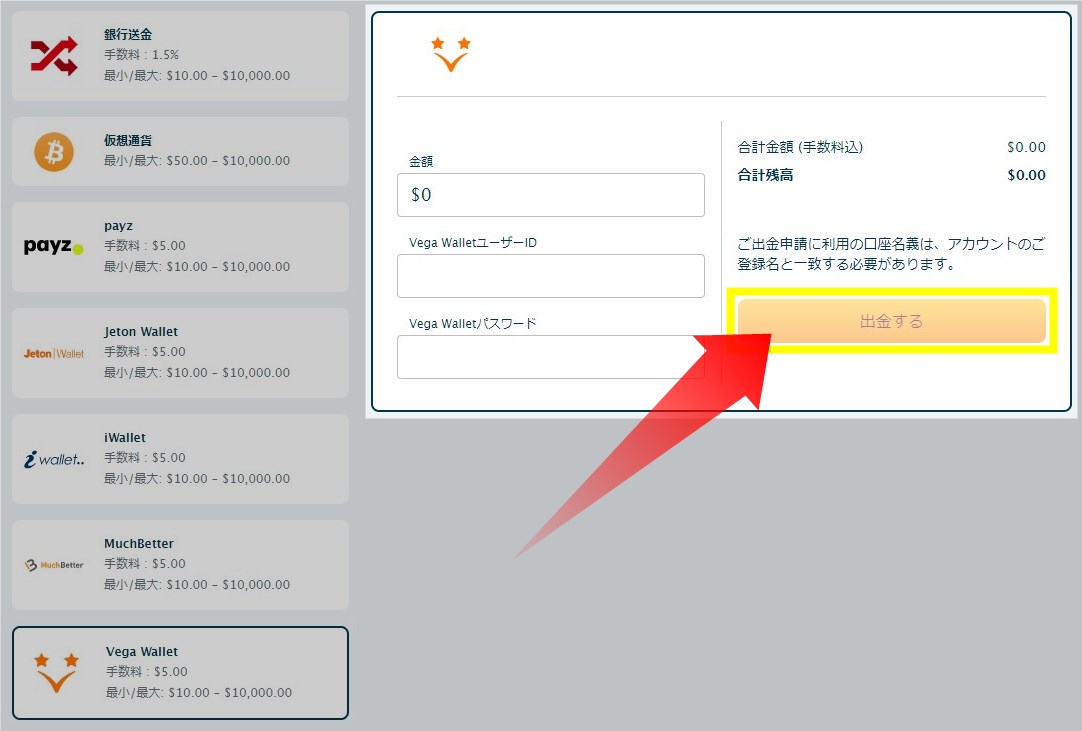Click the 出金する withdraw button
Image resolution: width=1082 pixels, height=731 pixels.
[x=892, y=321]
